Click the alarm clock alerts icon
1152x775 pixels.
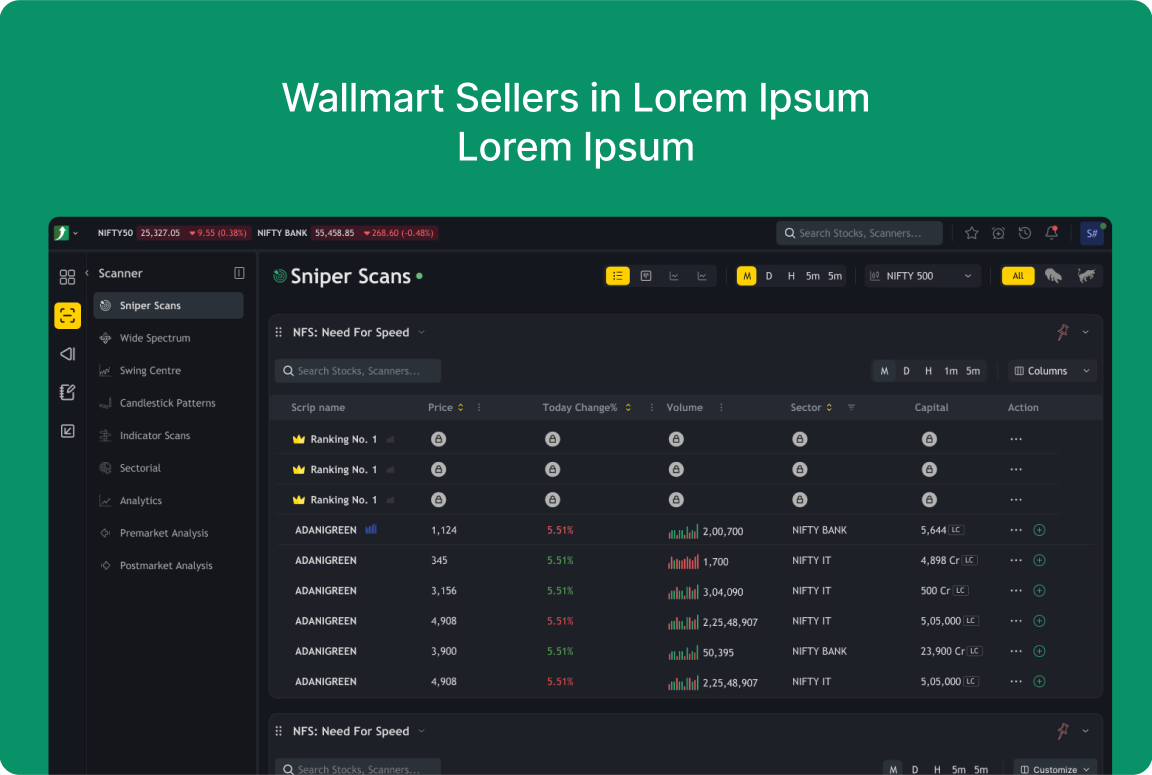(x=998, y=233)
